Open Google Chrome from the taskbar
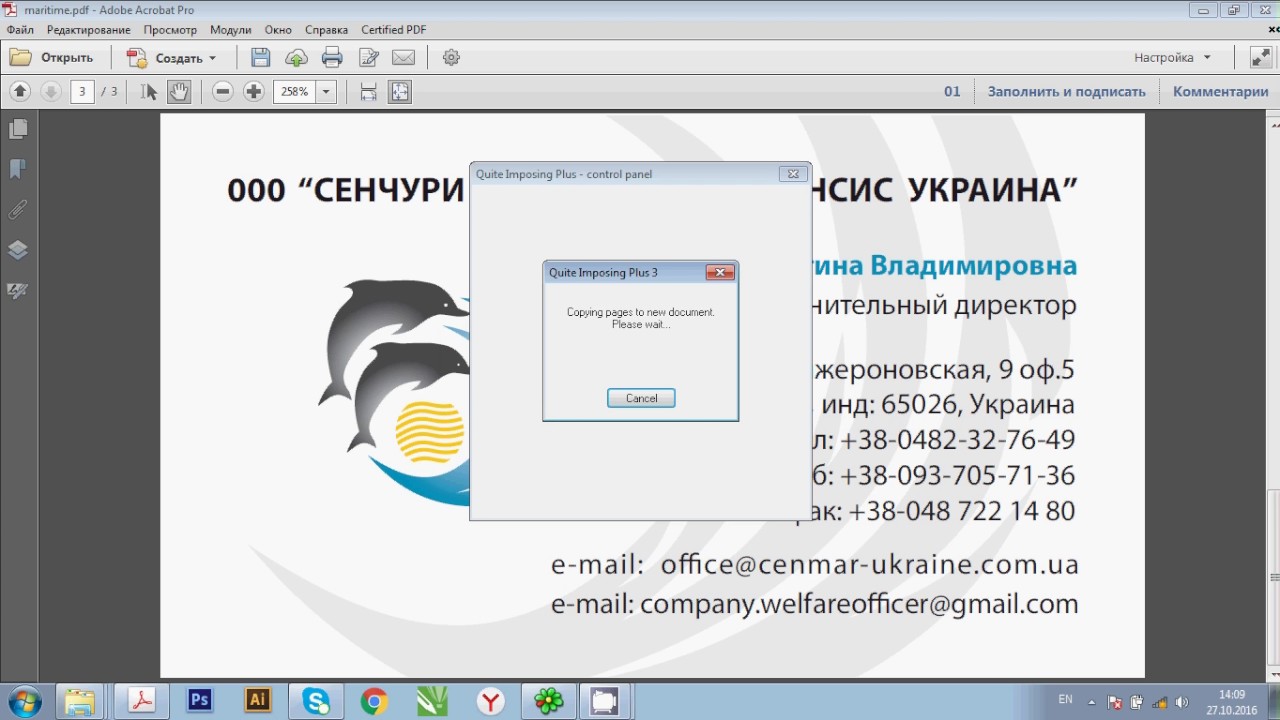Screen dimensions: 1280x720 (x=374, y=701)
